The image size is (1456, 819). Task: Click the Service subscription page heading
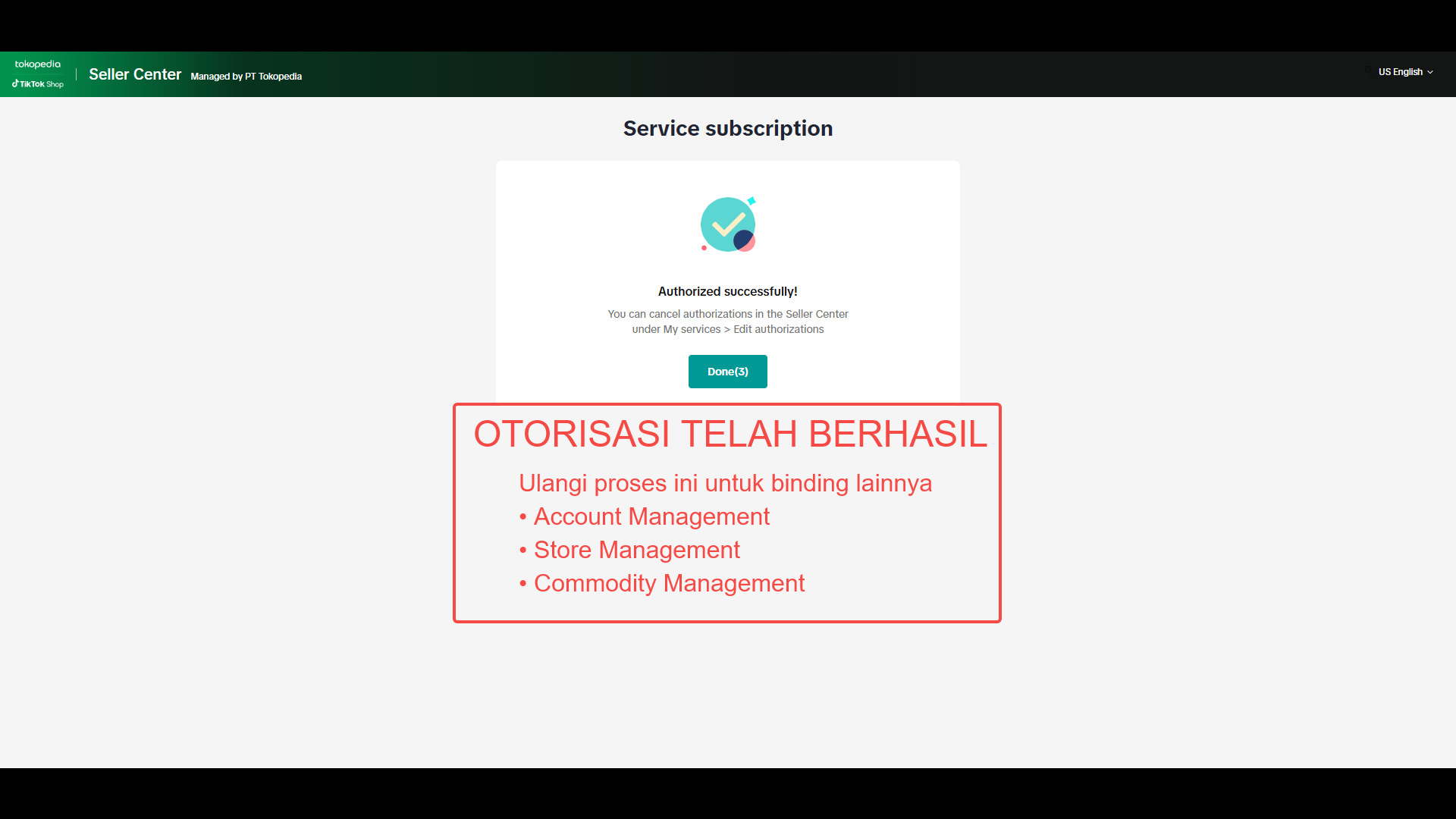pyautogui.click(x=727, y=128)
